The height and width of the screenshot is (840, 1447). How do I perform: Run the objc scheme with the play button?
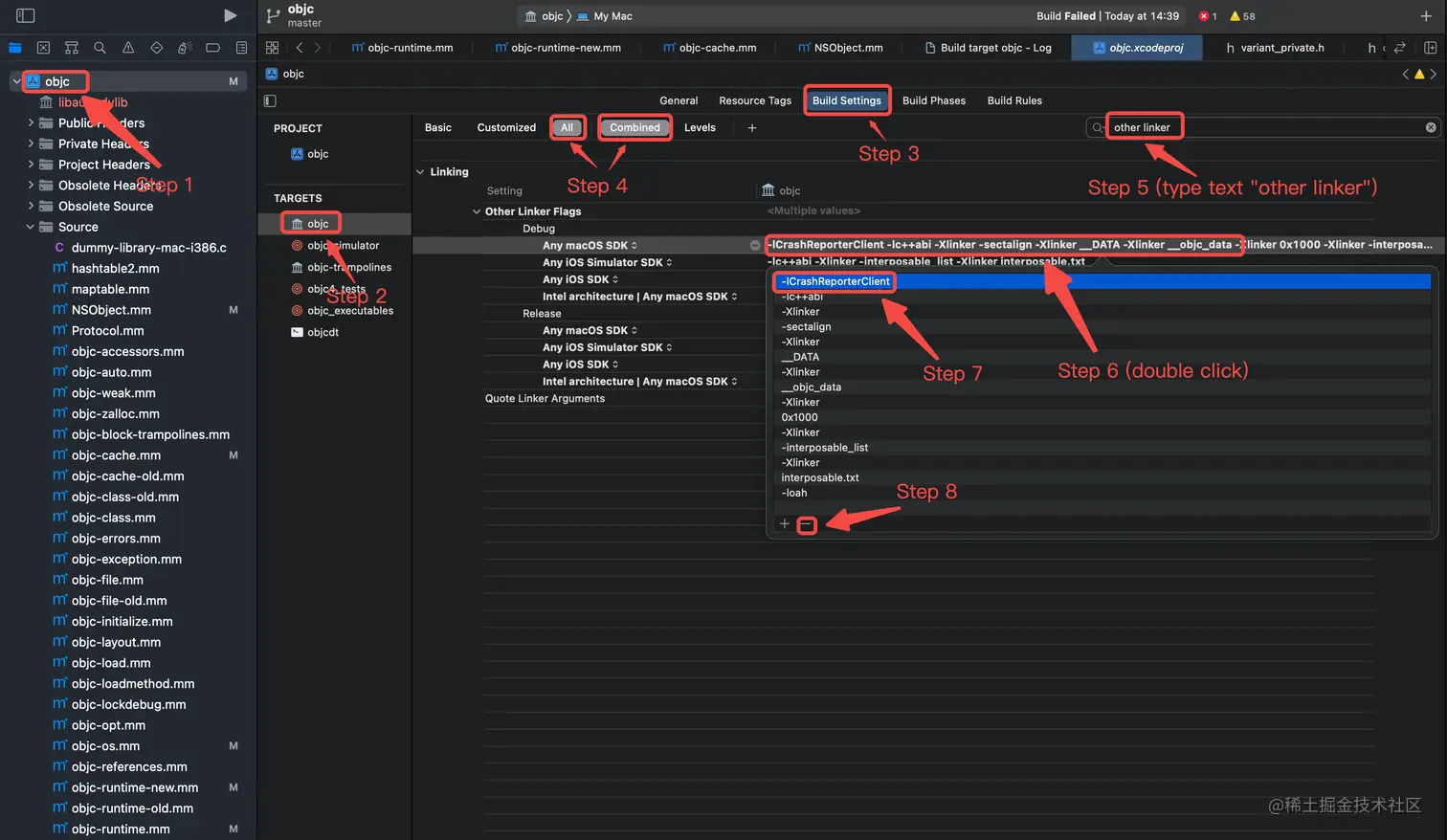[x=230, y=15]
